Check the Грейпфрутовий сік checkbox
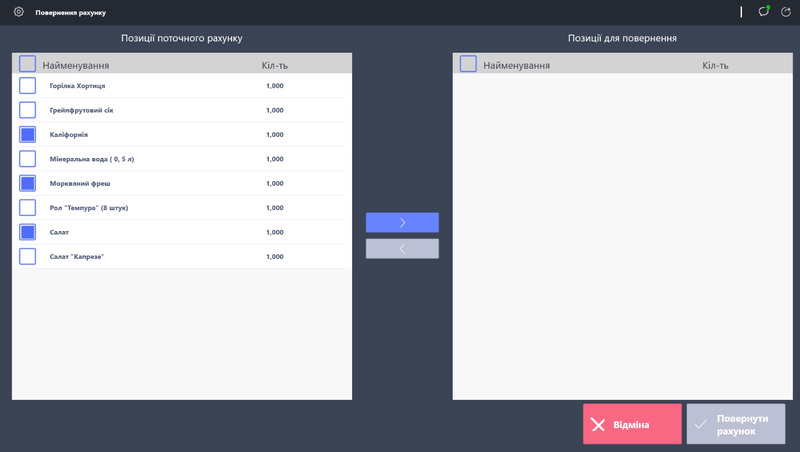 click(28, 110)
